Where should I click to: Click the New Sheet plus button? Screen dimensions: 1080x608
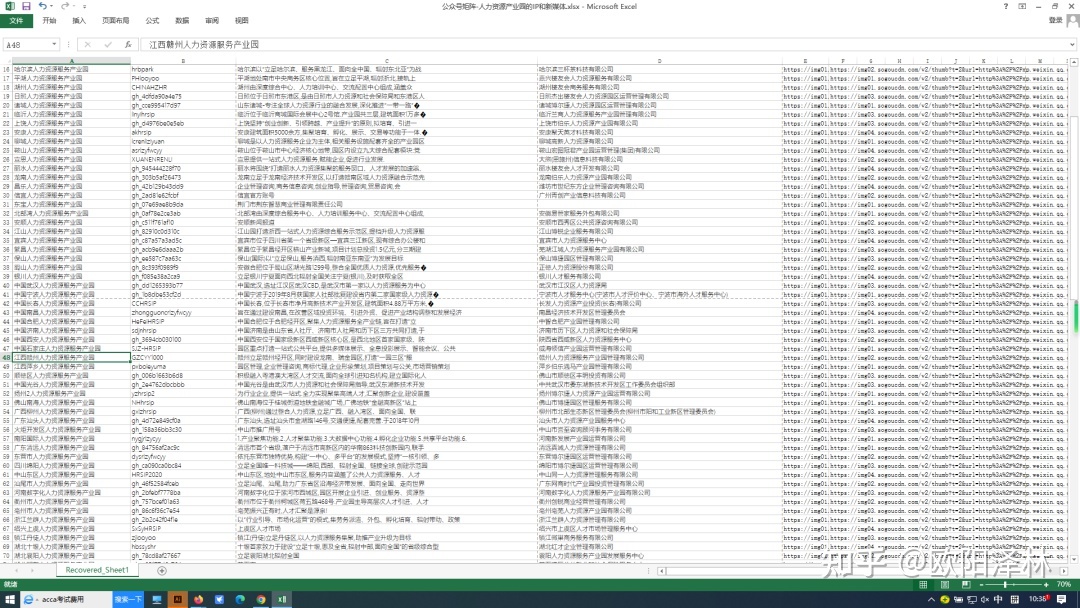tap(162, 571)
